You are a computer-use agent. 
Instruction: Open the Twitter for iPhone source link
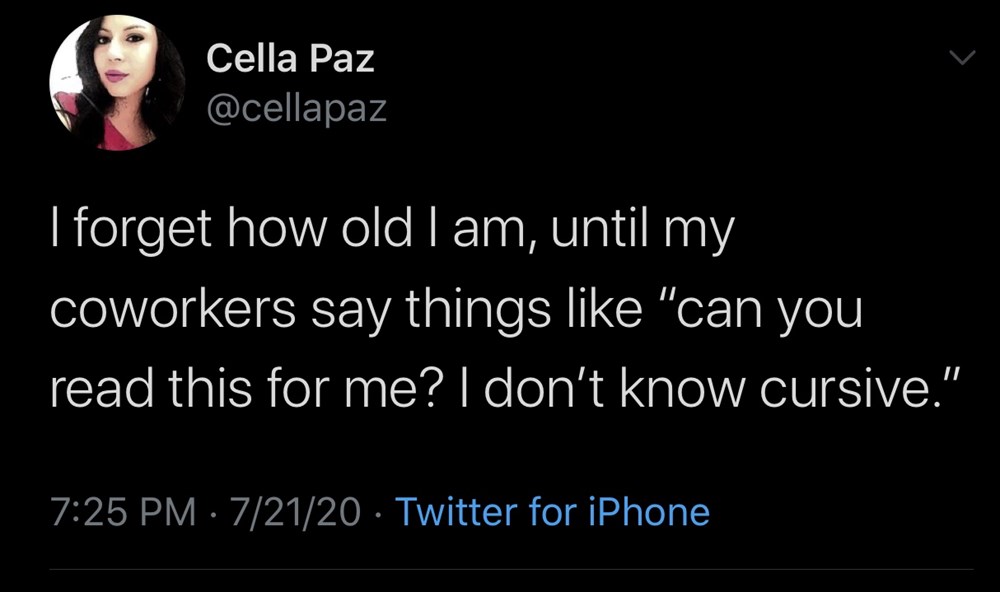[x=553, y=512]
